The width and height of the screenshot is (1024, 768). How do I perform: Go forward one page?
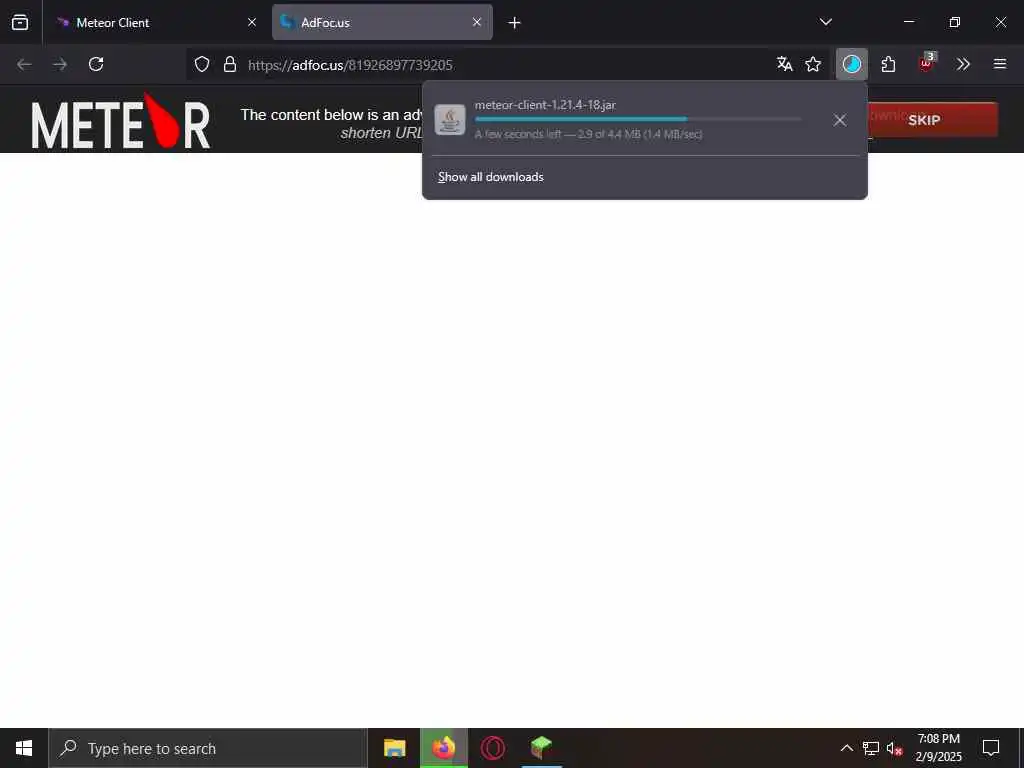point(60,64)
